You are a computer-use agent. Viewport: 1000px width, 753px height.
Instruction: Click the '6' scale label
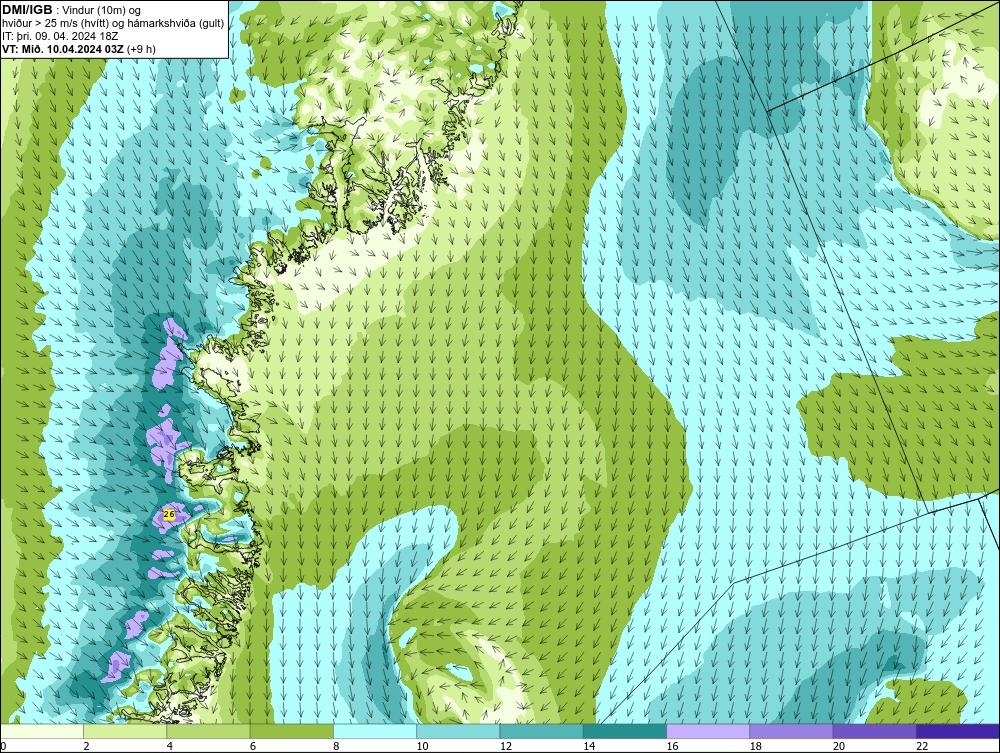(x=253, y=747)
